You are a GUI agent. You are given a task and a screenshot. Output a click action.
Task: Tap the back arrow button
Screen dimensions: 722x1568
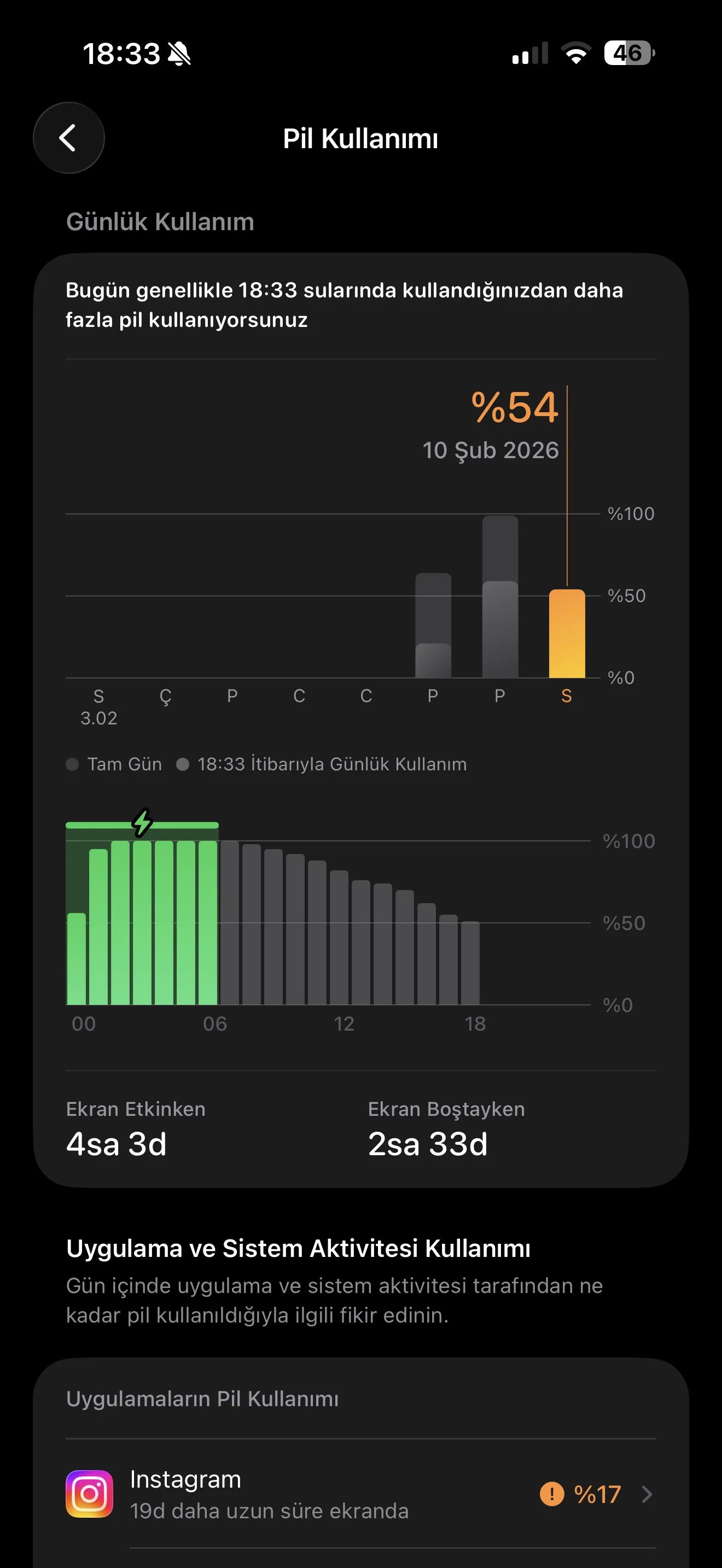click(x=68, y=138)
